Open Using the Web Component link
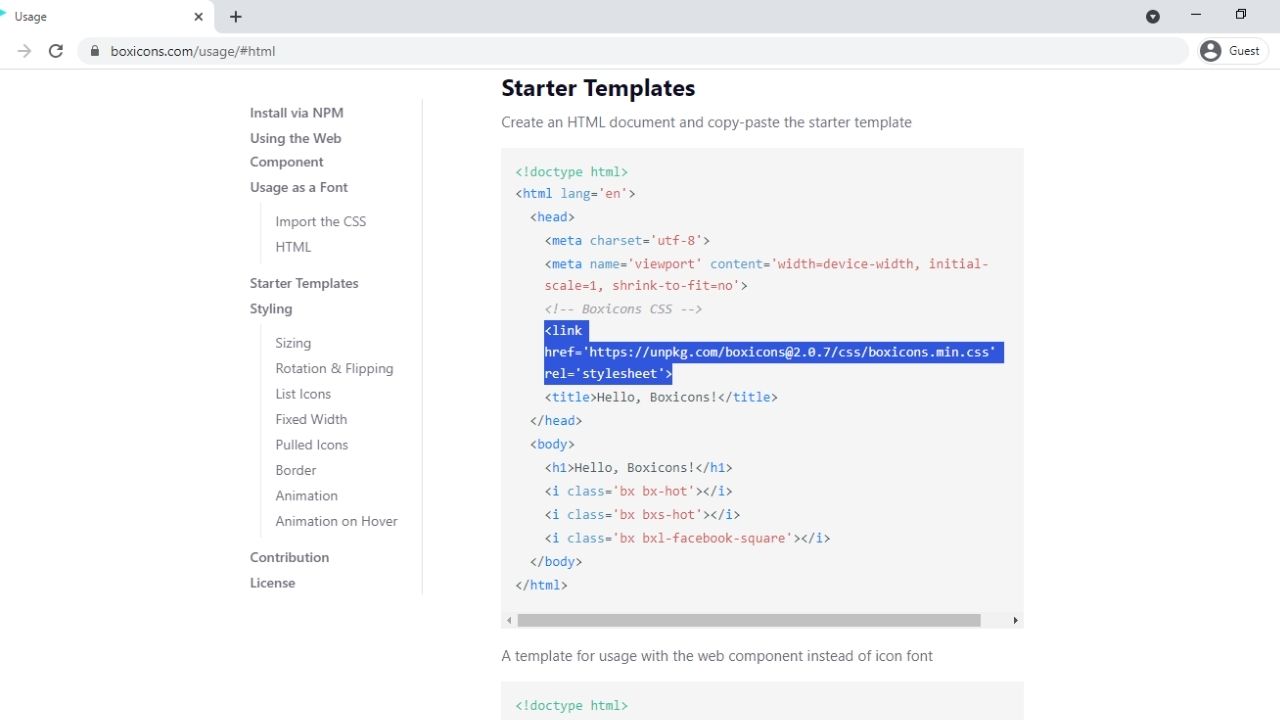Image resolution: width=1280 pixels, height=720 pixels. point(296,150)
